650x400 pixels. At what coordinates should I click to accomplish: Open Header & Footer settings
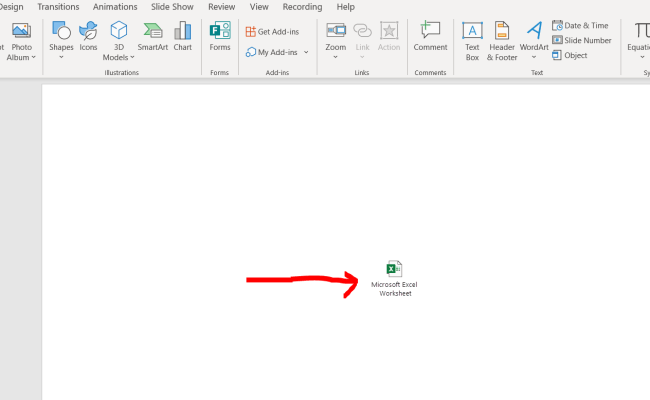coord(502,41)
